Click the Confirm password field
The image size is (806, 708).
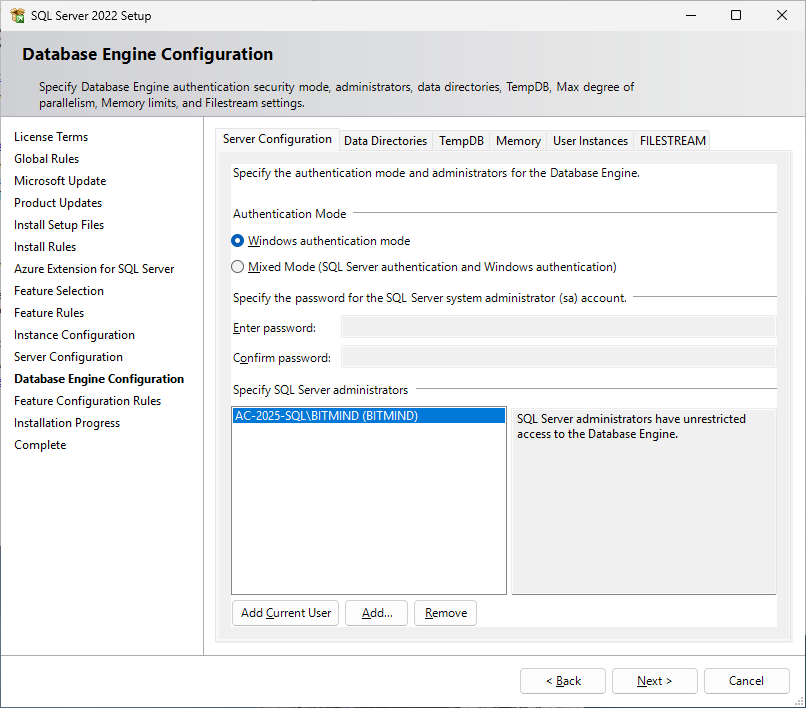click(x=558, y=358)
